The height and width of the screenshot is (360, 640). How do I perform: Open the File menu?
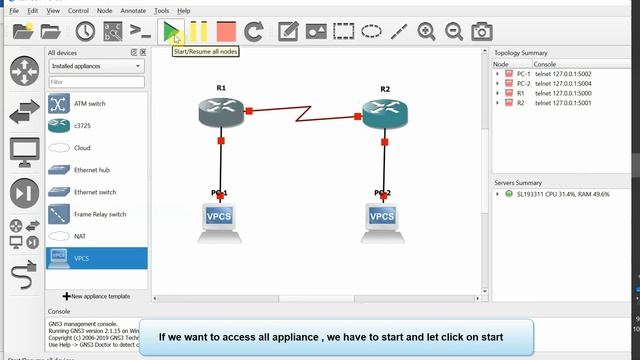pyautogui.click(x=14, y=11)
